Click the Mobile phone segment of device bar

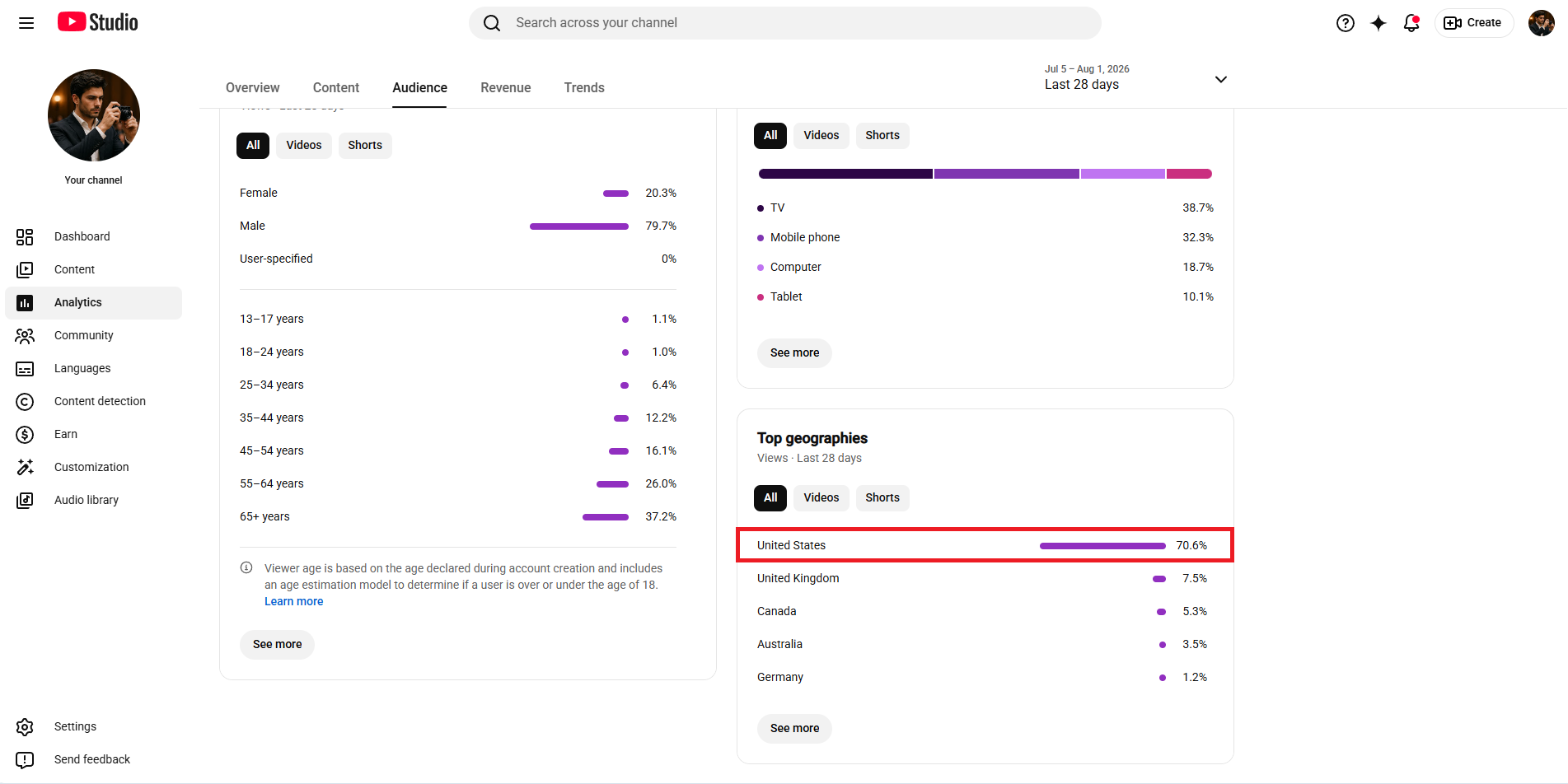pyautogui.click(x=1007, y=174)
